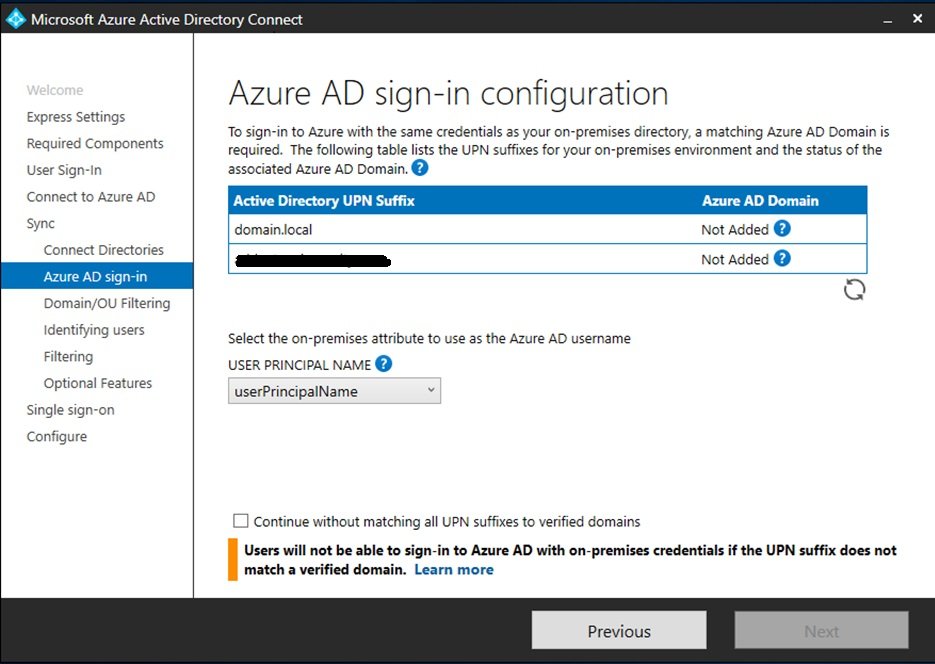Enable Continue without matching all UPN suffixes

click(241, 521)
